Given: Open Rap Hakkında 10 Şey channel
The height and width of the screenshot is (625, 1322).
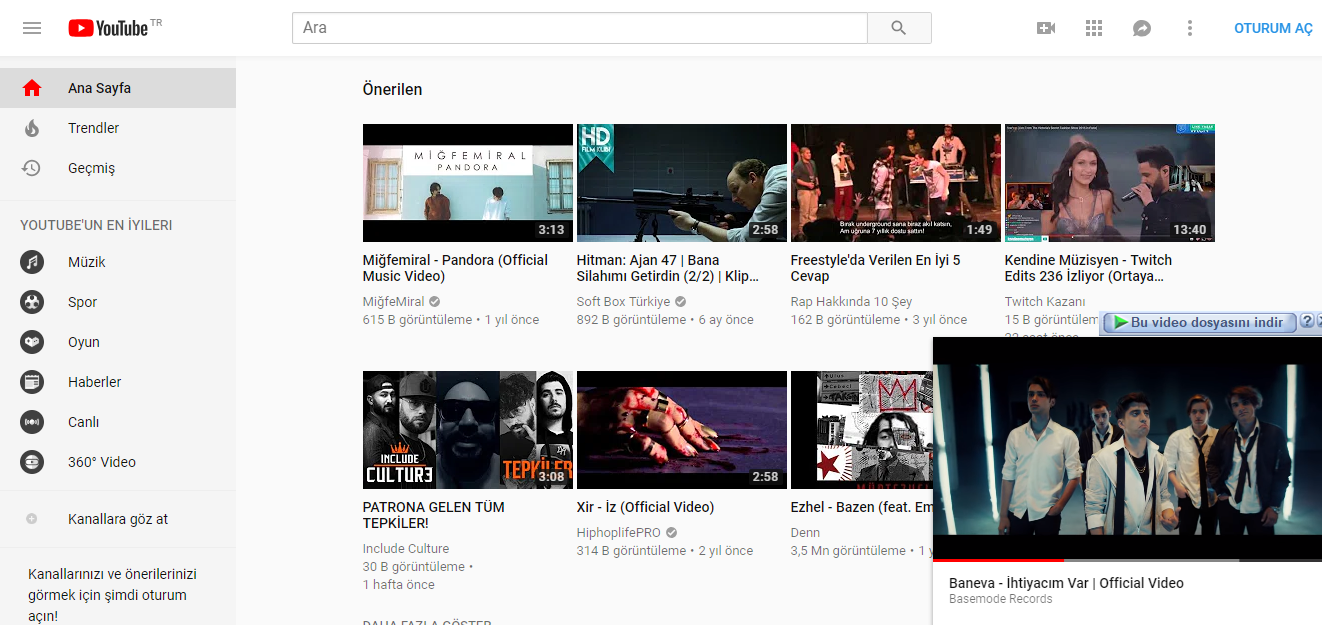Looking at the screenshot, I should tap(852, 301).
